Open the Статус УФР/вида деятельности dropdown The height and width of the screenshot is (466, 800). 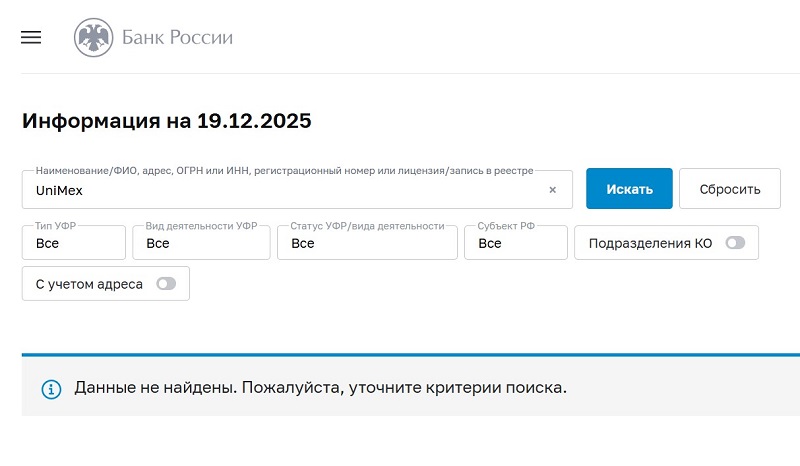[367, 243]
